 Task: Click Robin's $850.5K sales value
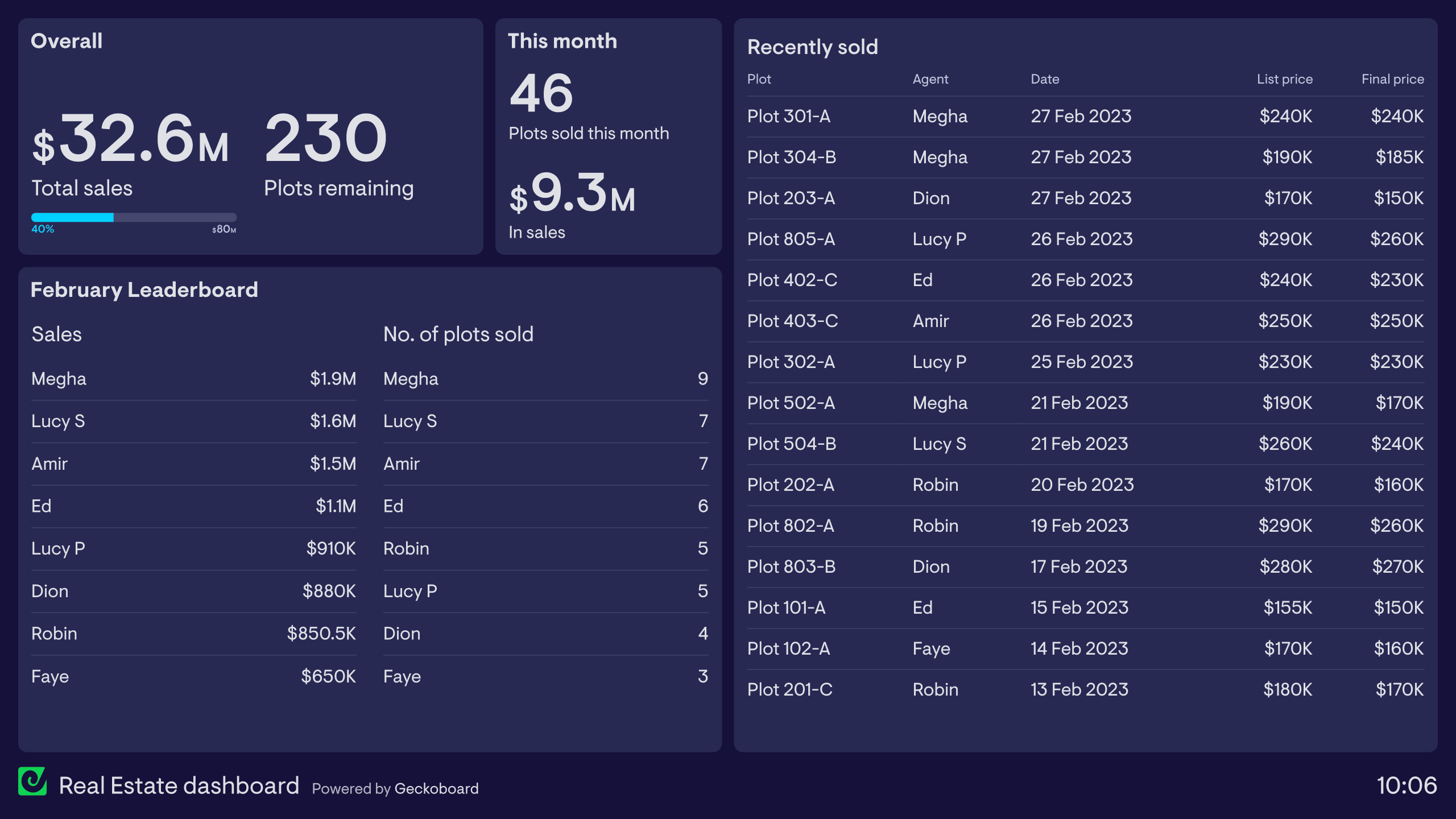(321, 634)
